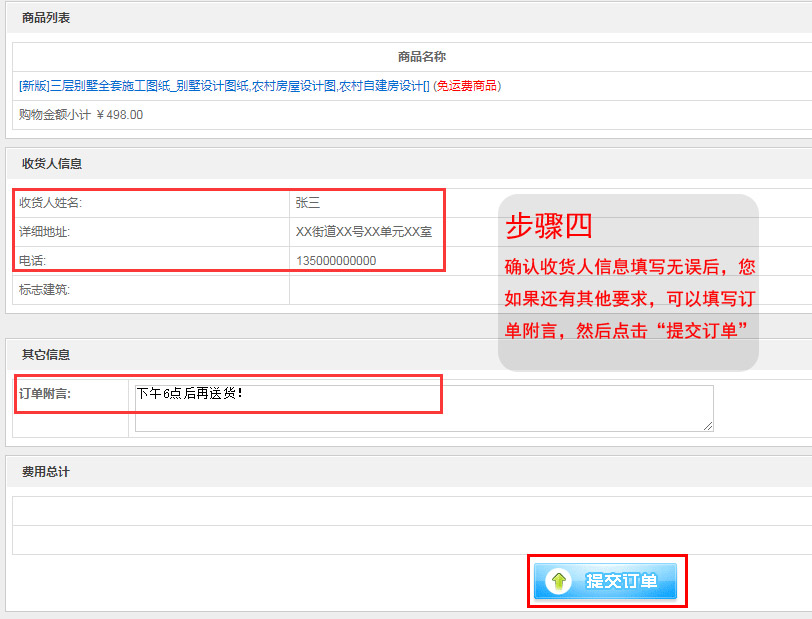Image resolution: width=812 pixels, height=619 pixels.
Task: Click the 收货人信息 section header
Action: click(x=52, y=164)
